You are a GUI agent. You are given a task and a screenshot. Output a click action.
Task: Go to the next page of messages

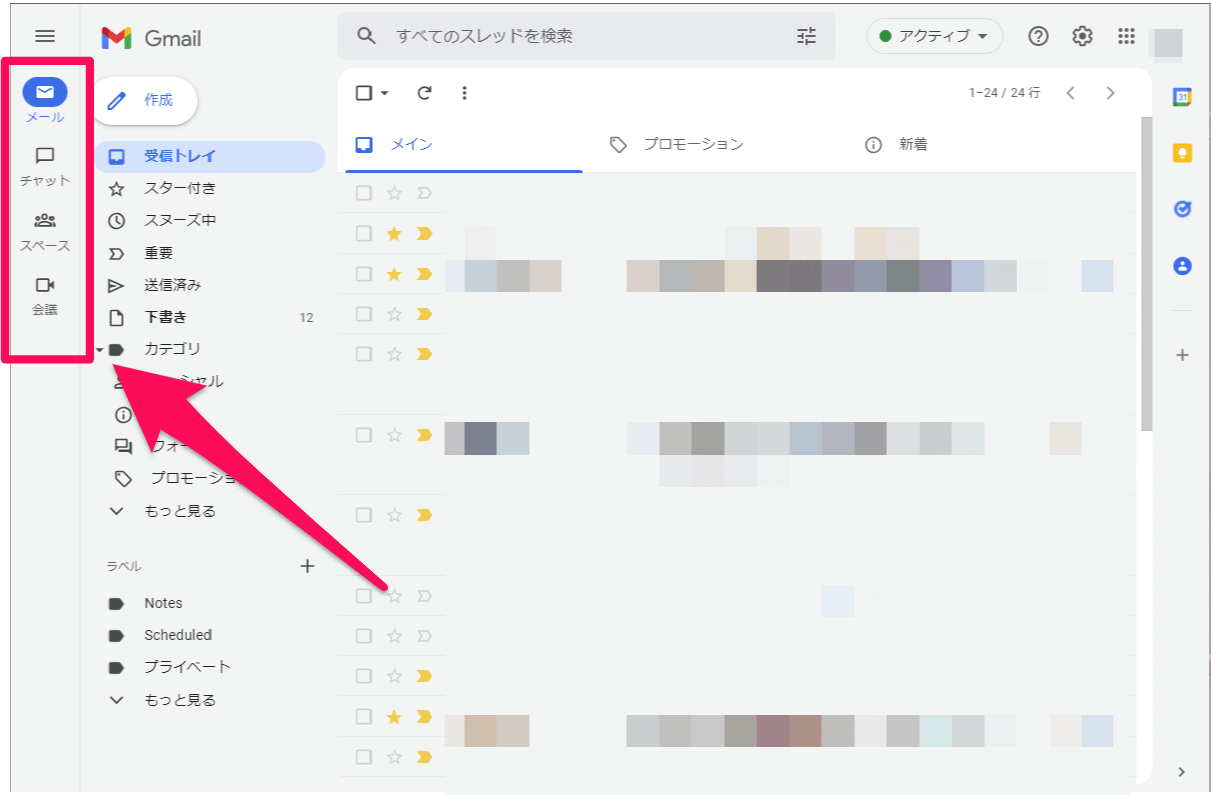point(1110,93)
